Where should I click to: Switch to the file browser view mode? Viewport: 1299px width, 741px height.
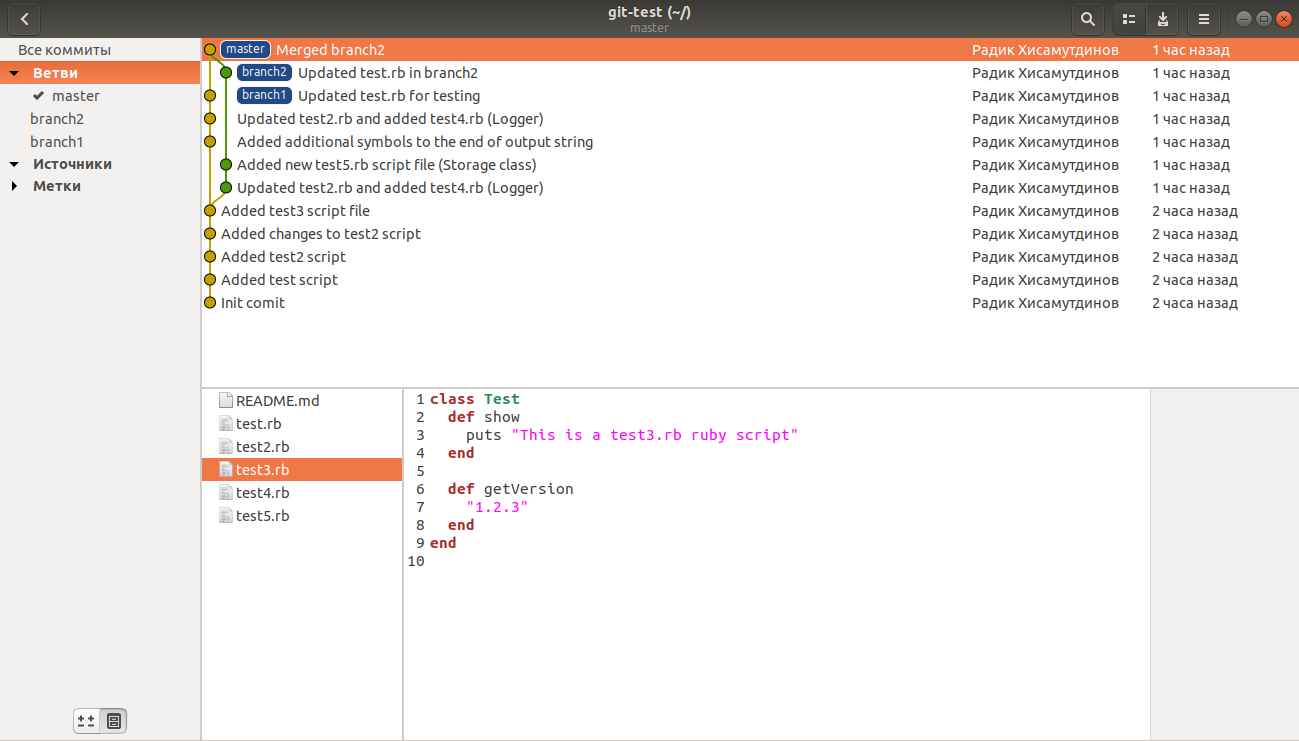[x=114, y=720]
